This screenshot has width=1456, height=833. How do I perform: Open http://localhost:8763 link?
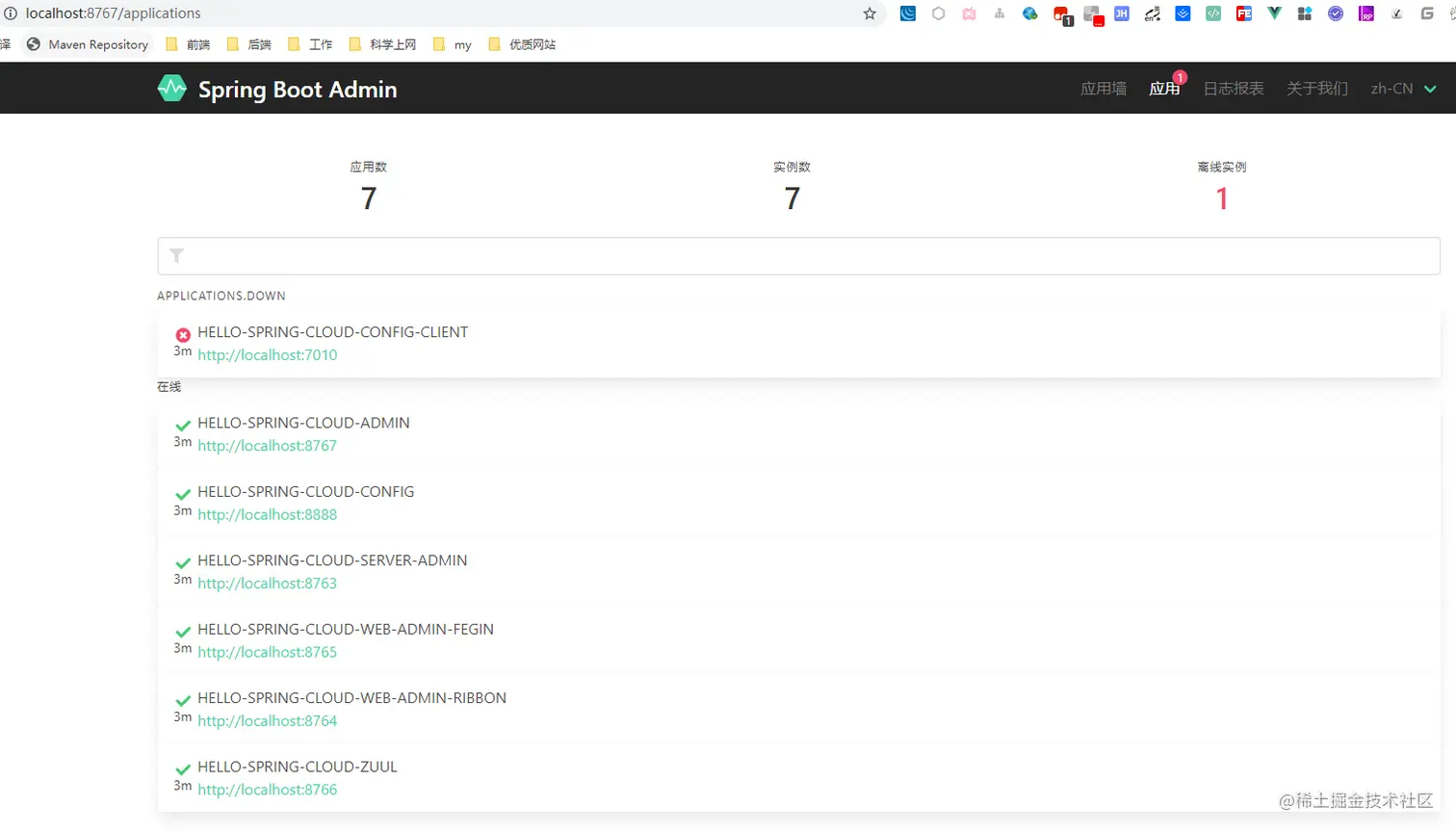coord(267,583)
